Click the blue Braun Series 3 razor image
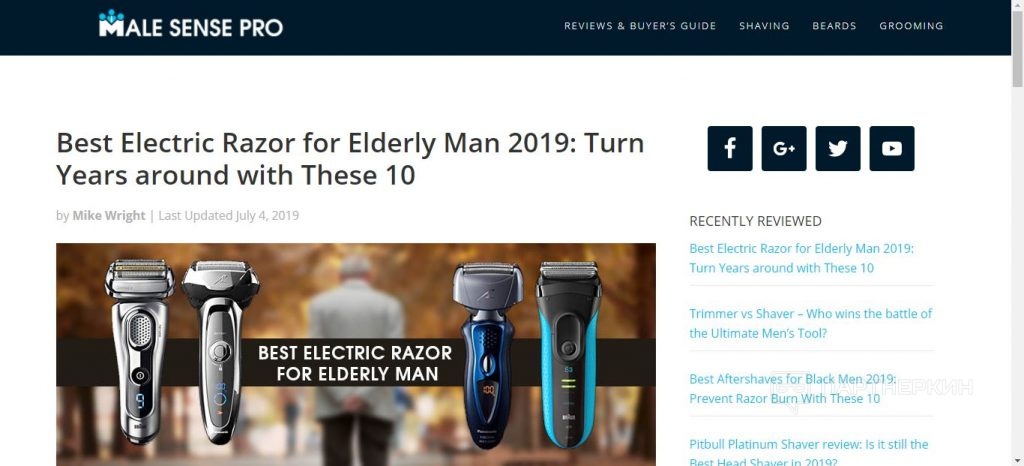The width and height of the screenshot is (1024, 466). (569, 354)
